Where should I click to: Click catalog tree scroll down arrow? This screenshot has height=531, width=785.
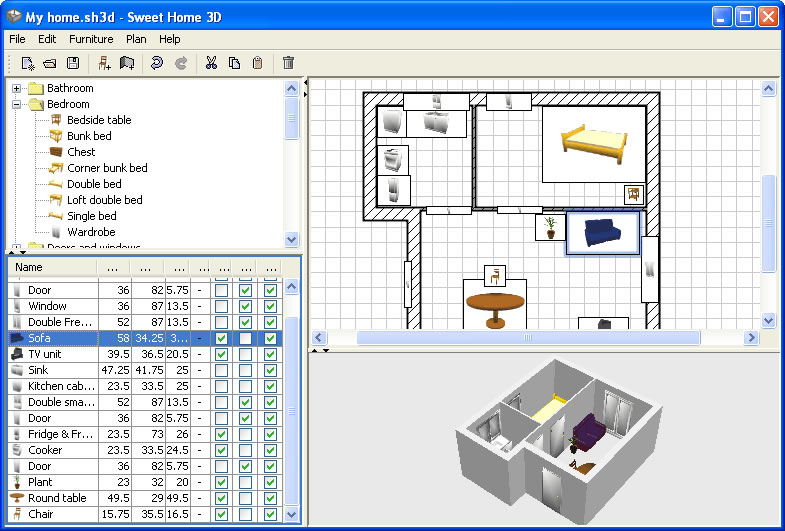(291, 239)
